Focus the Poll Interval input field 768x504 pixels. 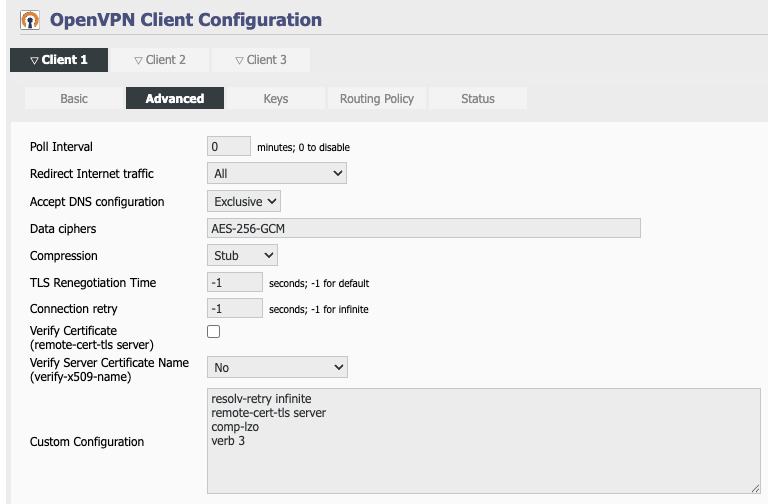(x=229, y=146)
